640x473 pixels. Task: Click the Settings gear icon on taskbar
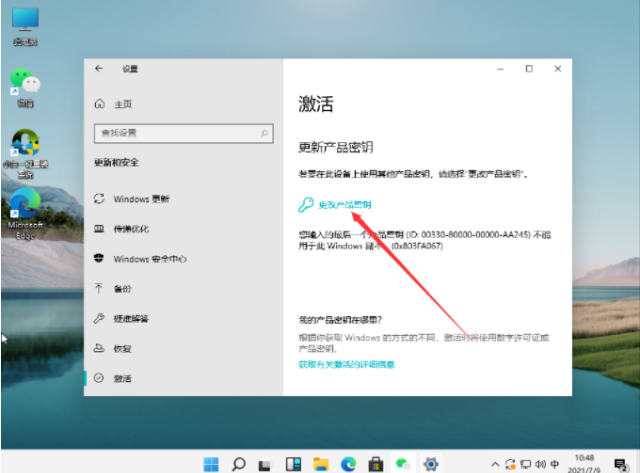[x=431, y=464]
